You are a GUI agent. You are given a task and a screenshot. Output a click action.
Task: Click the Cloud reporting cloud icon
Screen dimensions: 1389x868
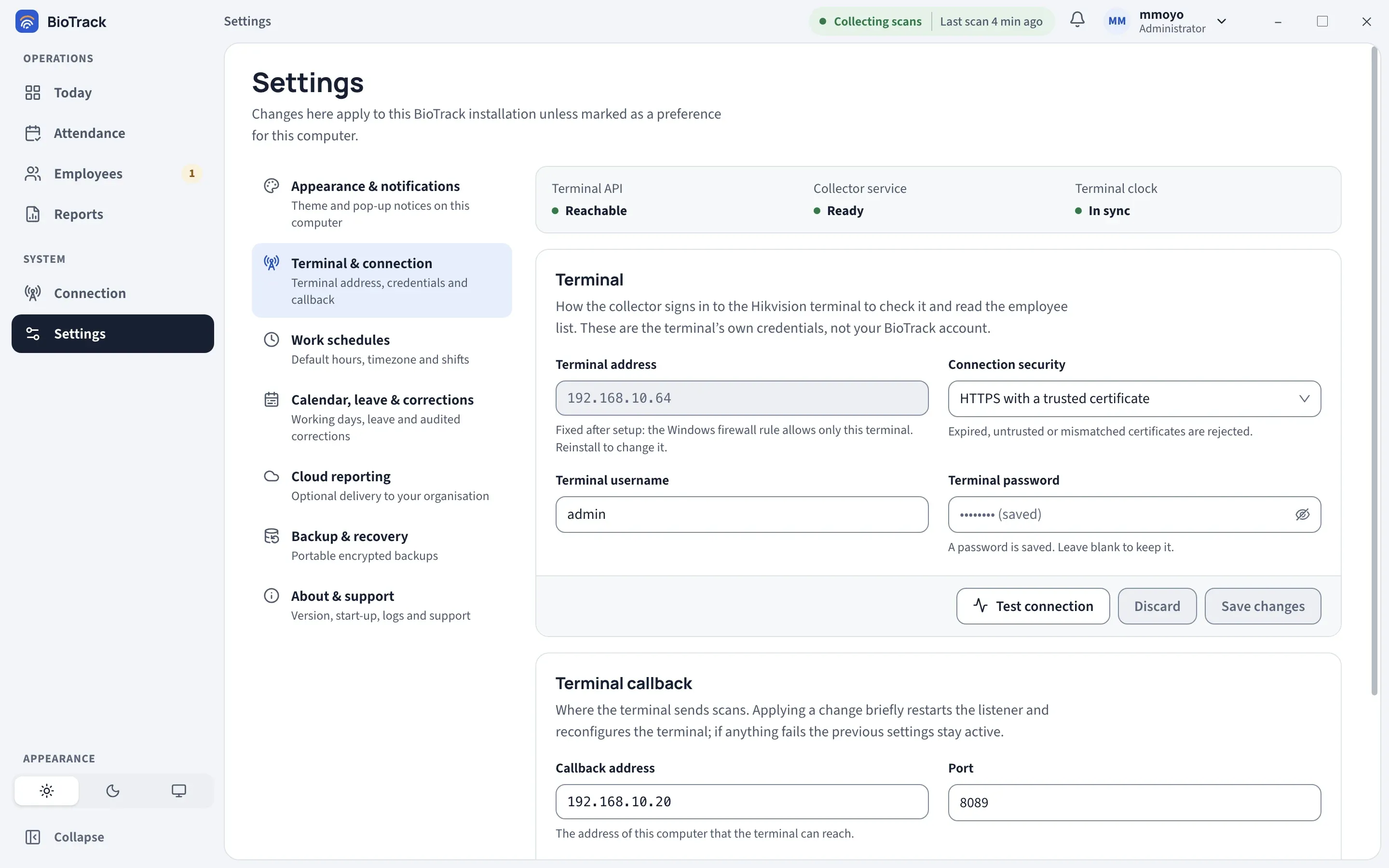[272, 476]
